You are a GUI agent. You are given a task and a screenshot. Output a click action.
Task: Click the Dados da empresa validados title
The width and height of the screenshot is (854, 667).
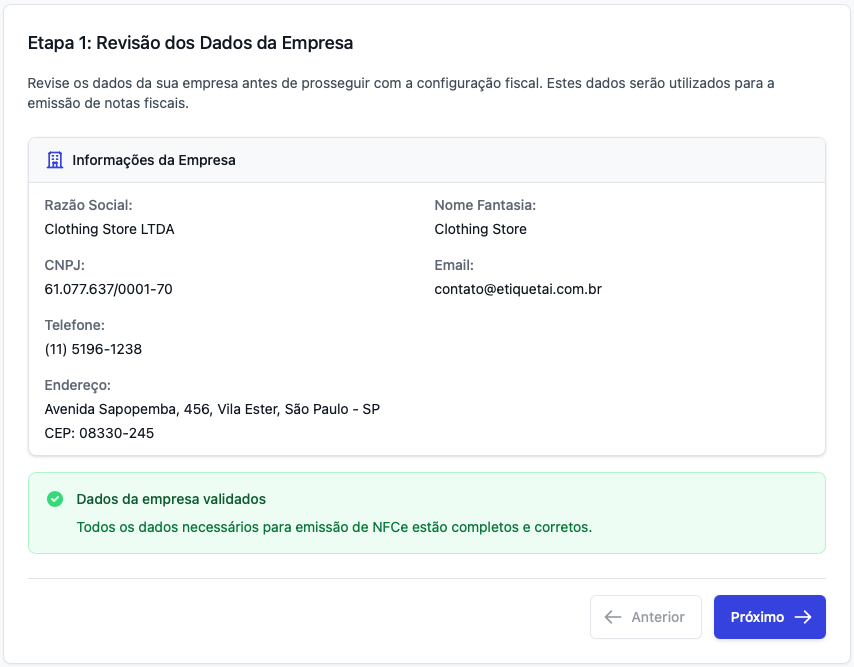[x=171, y=499]
